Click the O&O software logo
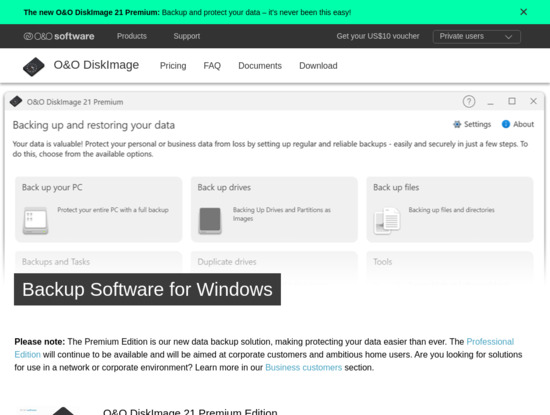The image size is (550, 415). coord(59,36)
